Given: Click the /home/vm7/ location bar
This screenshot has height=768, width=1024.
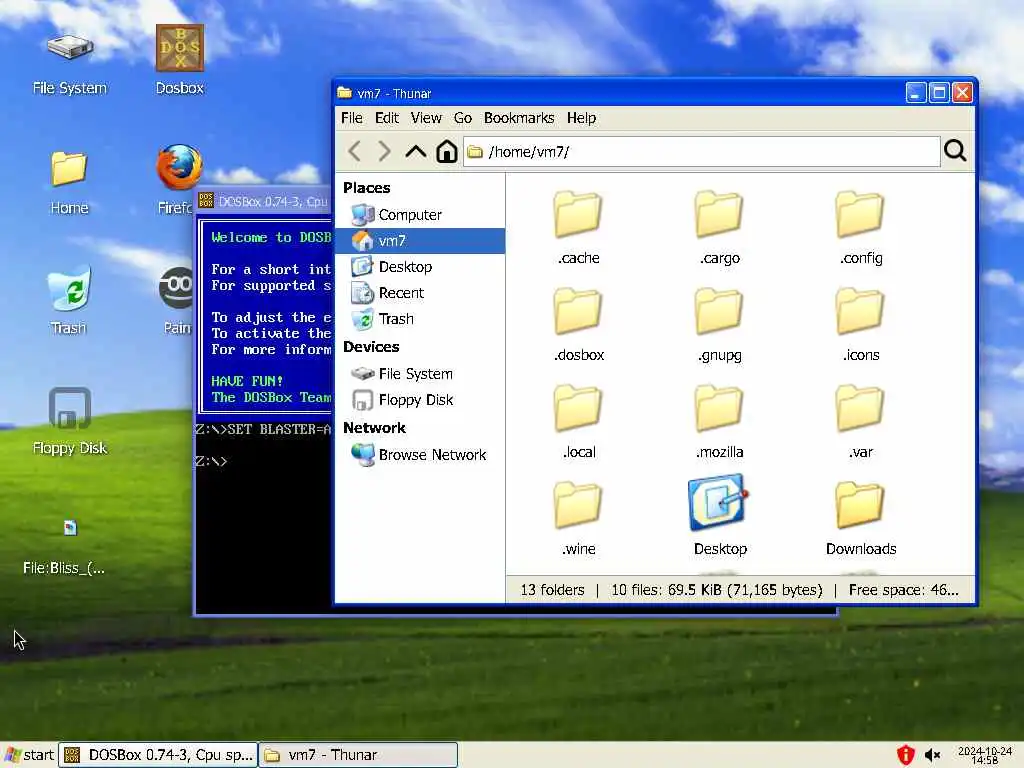Looking at the screenshot, I should tap(702, 152).
